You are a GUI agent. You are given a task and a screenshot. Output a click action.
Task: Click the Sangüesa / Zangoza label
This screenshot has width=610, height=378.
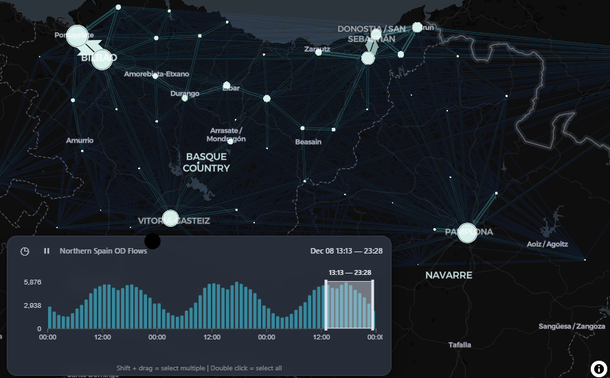coord(572,326)
